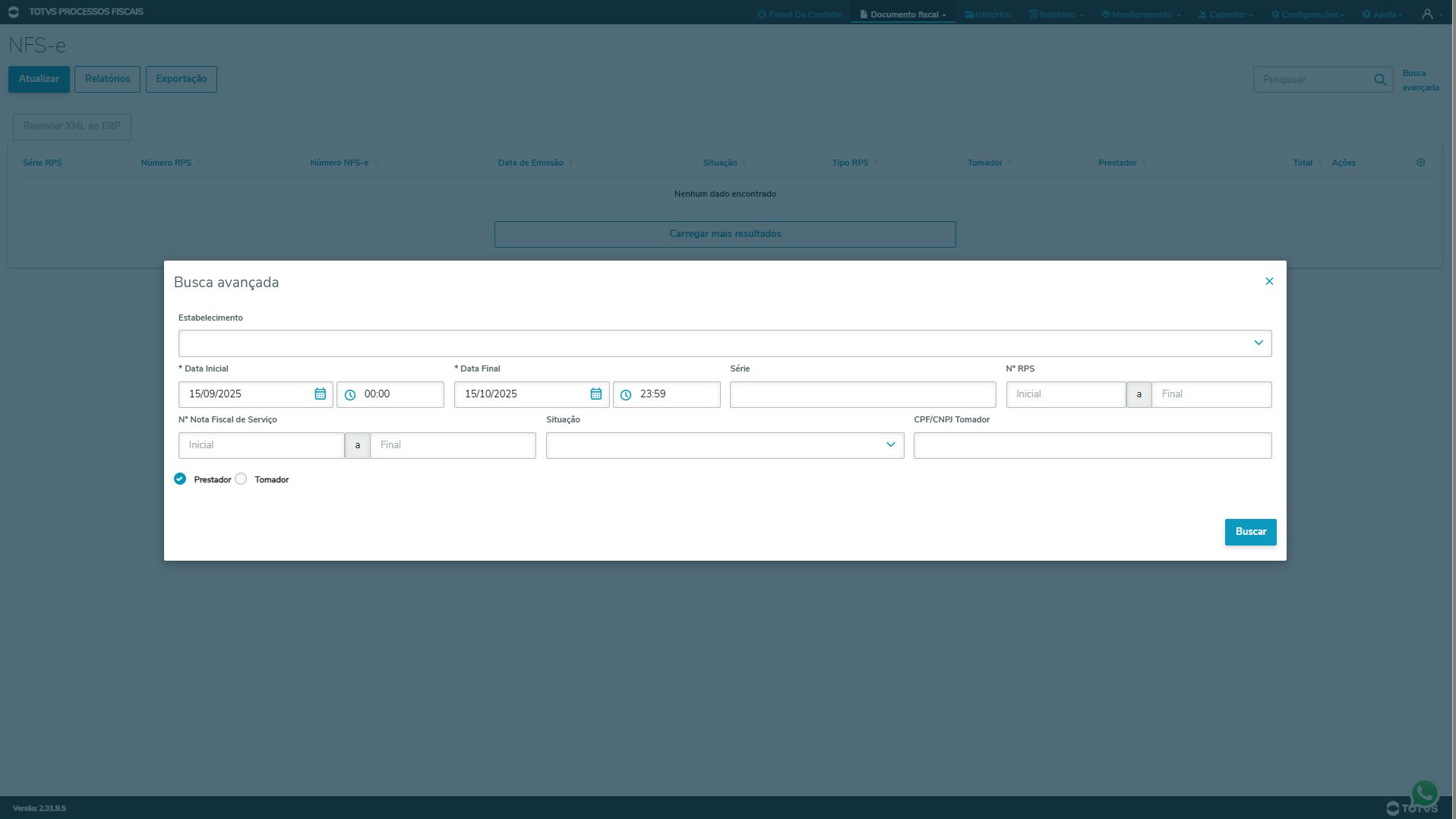Close the Busca avançada dialog

click(x=1269, y=282)
